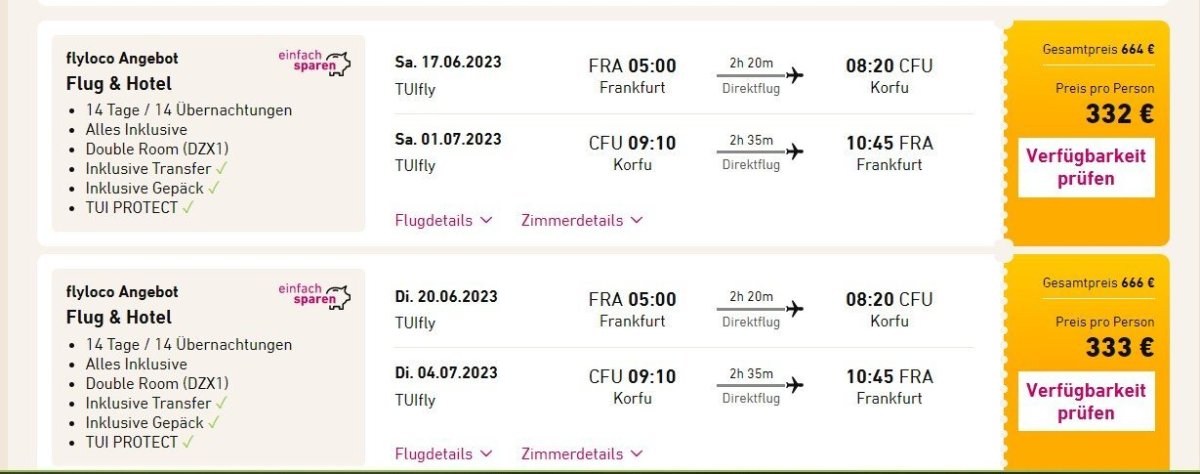Open Zimmerdetails for the 20.06.2023 offer
The height and width of the screenshot is (474, 1200).
(581, 454)
